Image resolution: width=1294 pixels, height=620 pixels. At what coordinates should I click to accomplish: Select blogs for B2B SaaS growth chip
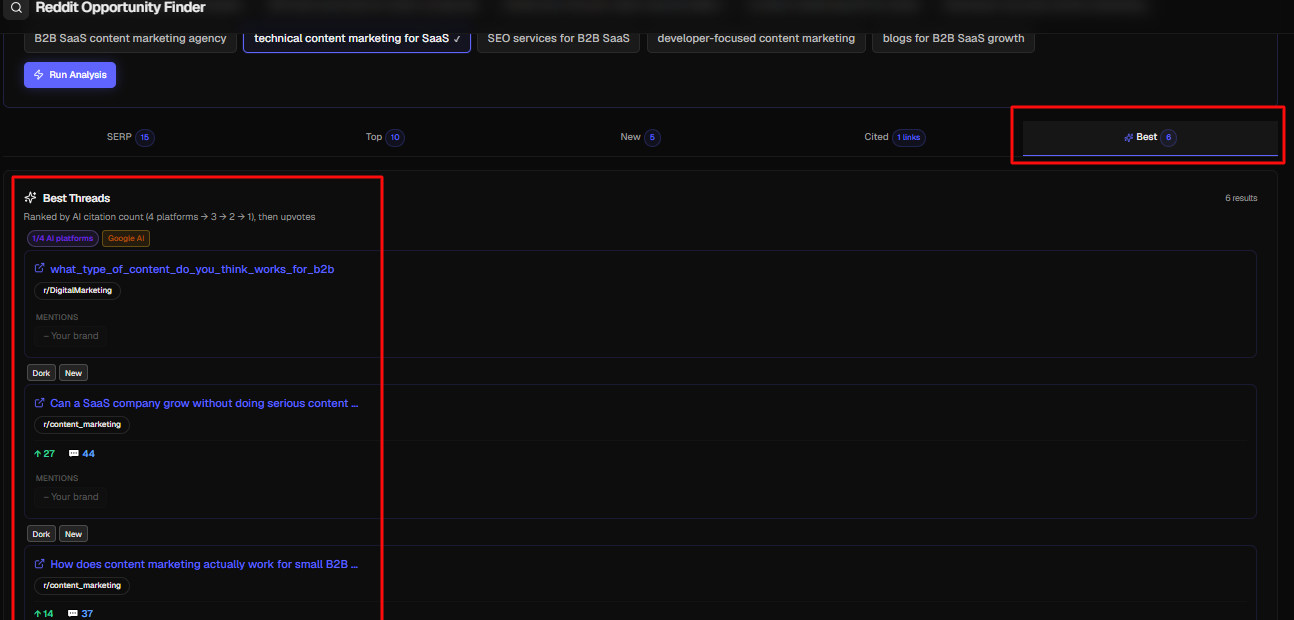[953, 39]
